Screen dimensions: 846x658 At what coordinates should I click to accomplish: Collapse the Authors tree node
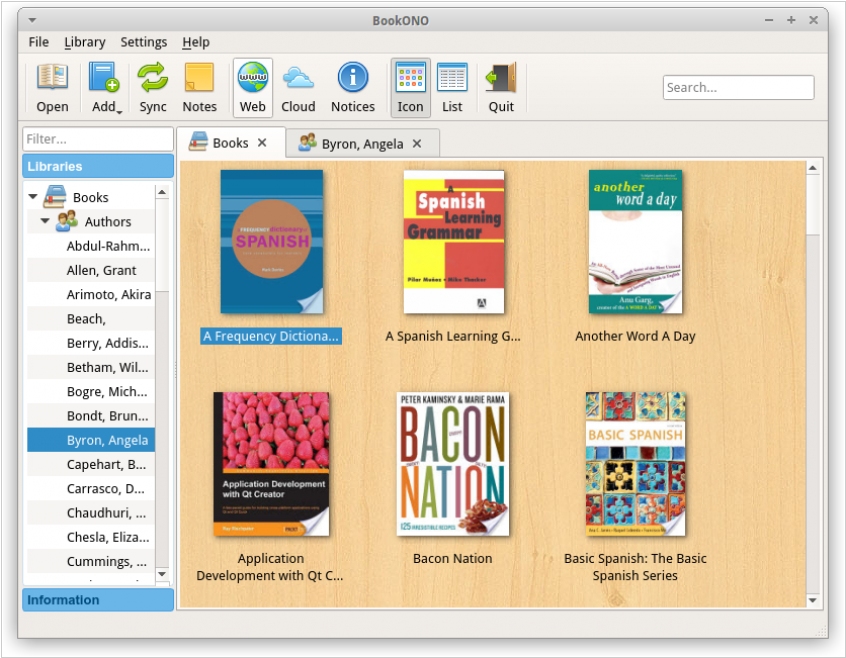pyautogui.click(x=45, y=222)
